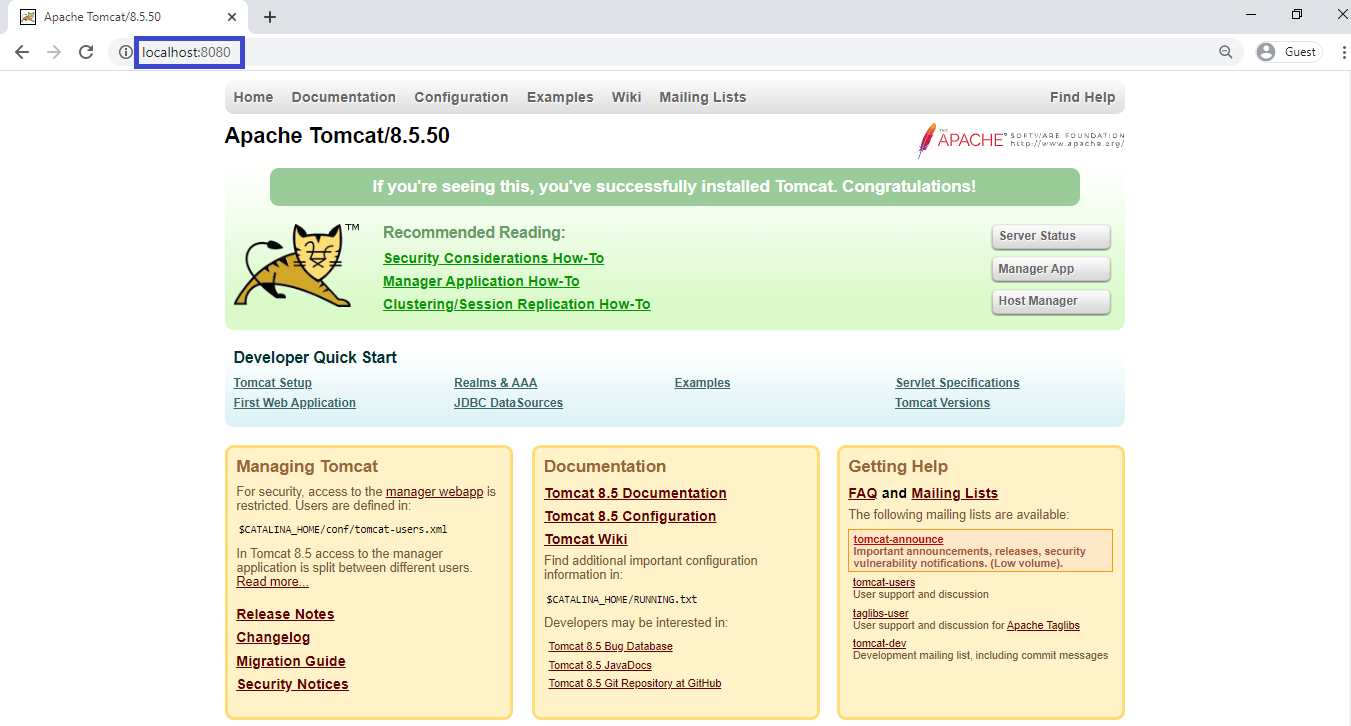Open the Tomcat Wiki link

[x=586, y=539]
